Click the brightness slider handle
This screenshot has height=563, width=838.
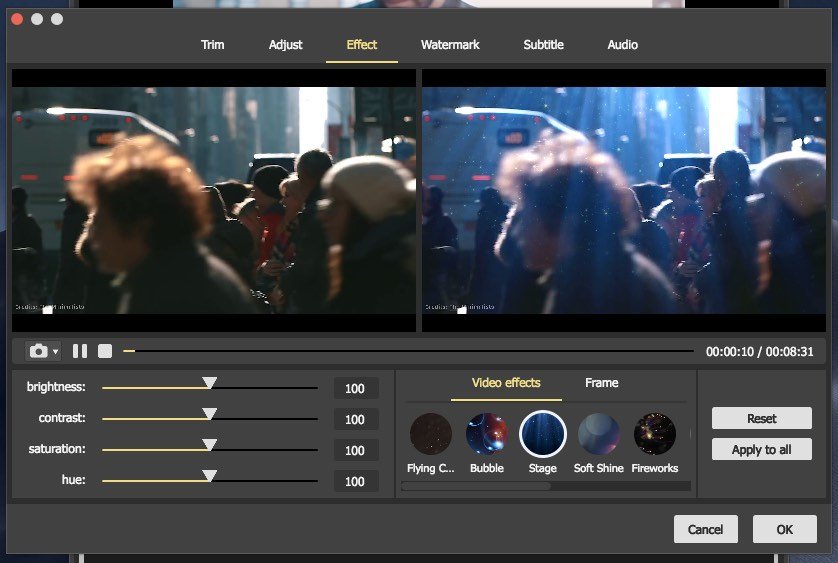click(x=209, y=383)
